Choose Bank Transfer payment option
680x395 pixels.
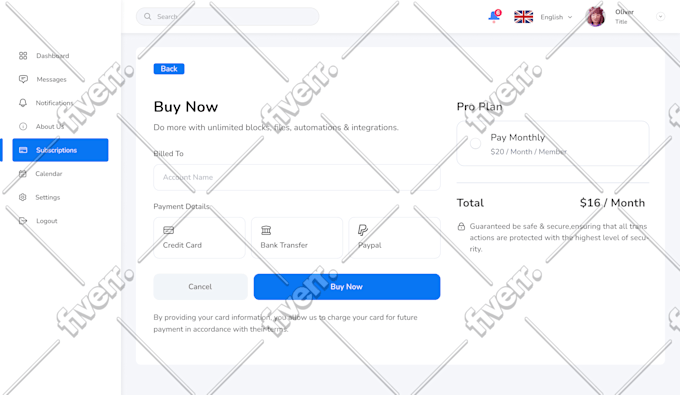click(x=297, y=238)
